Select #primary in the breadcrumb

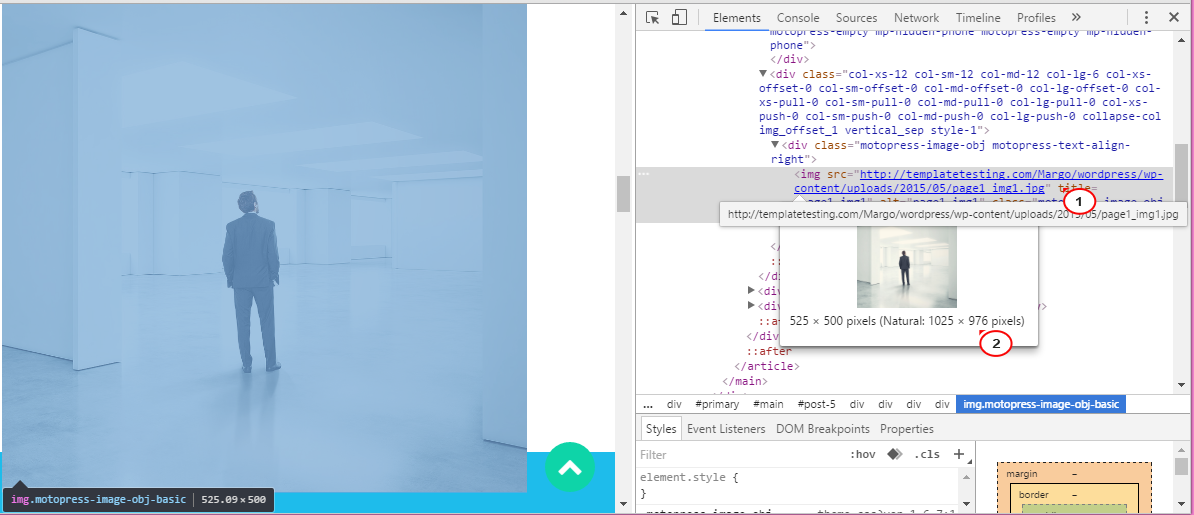(717, 405)
